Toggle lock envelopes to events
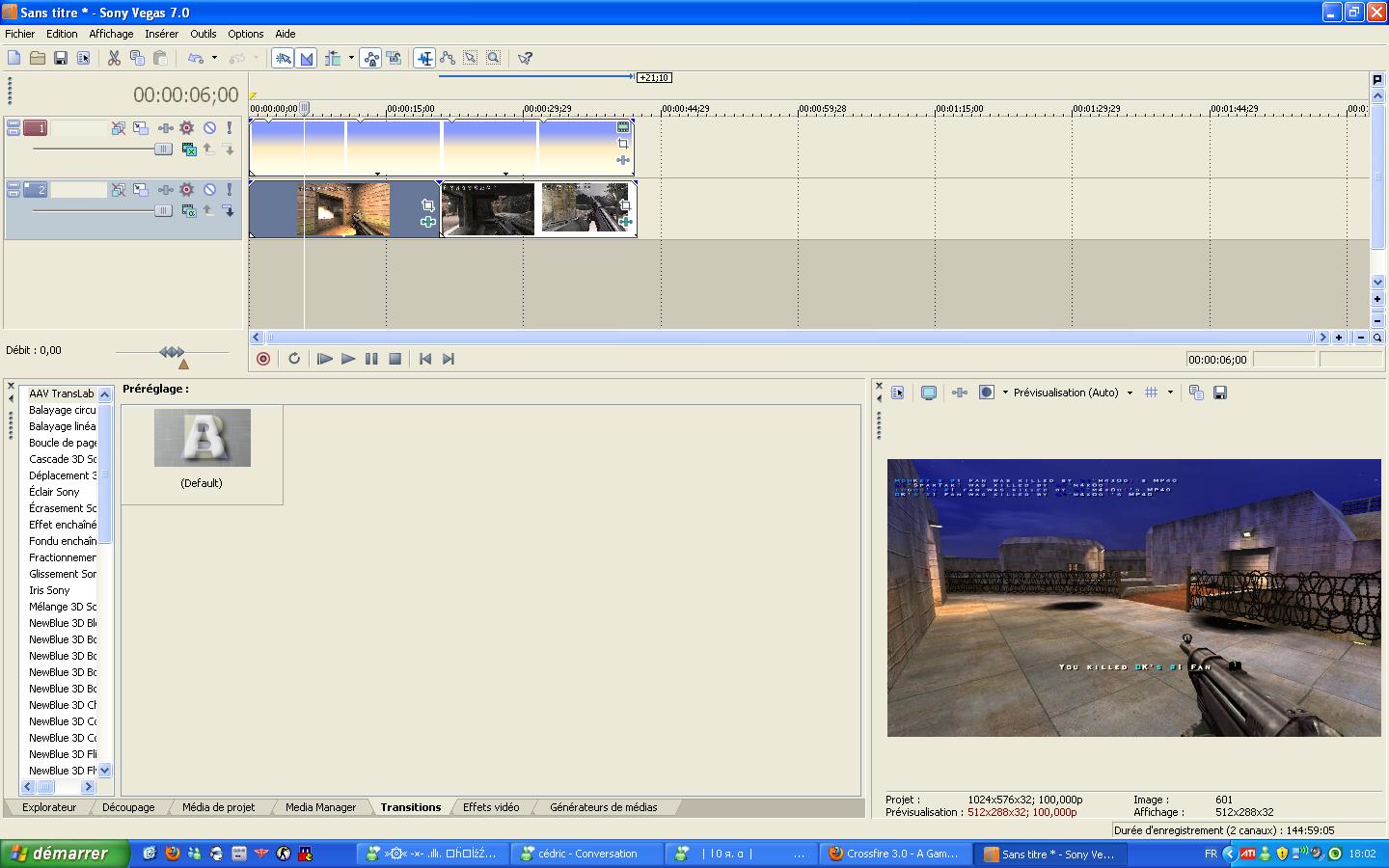 [371, 58]
